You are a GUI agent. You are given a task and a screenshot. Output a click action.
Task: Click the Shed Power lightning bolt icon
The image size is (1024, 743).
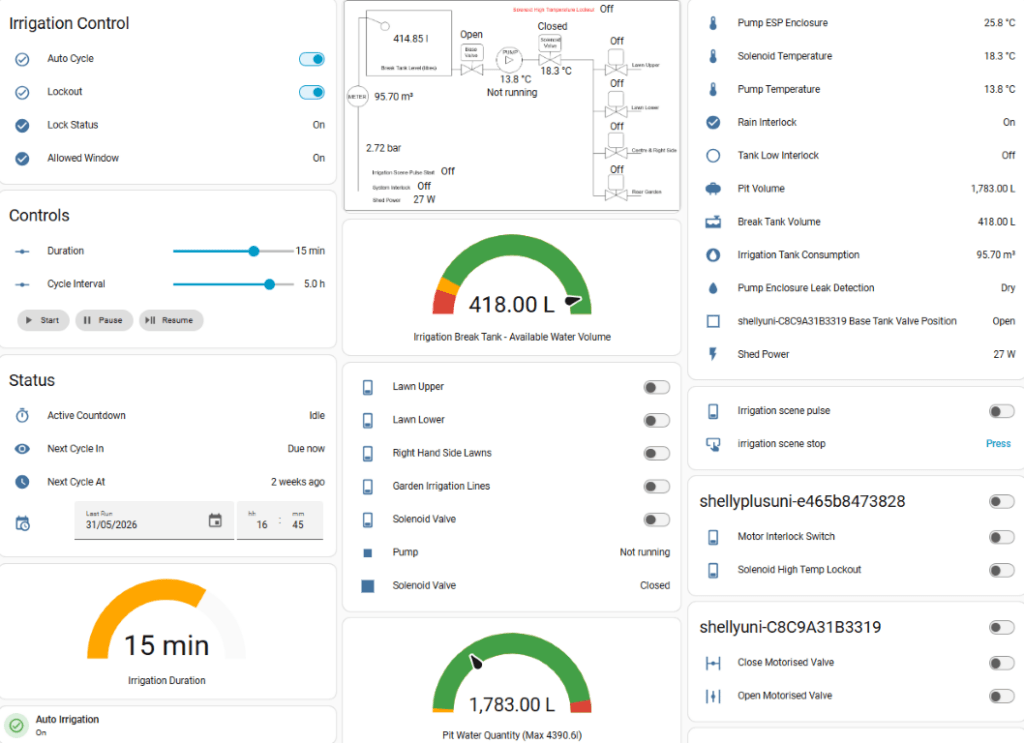713,354
